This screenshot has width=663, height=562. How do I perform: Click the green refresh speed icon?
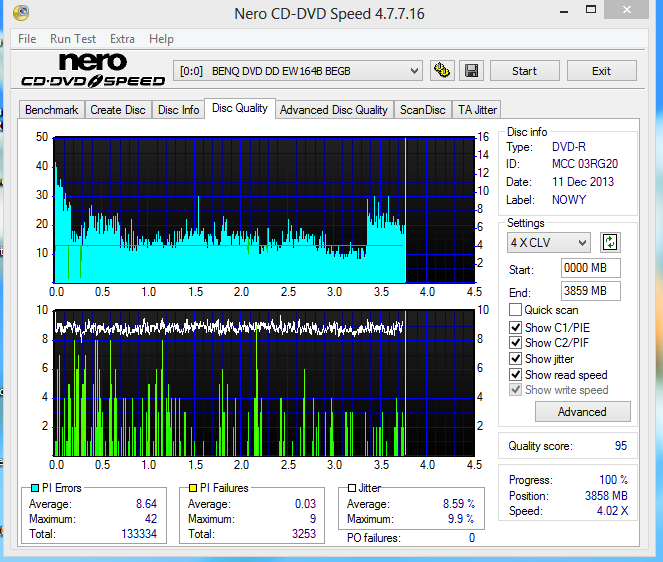[610, 242]
